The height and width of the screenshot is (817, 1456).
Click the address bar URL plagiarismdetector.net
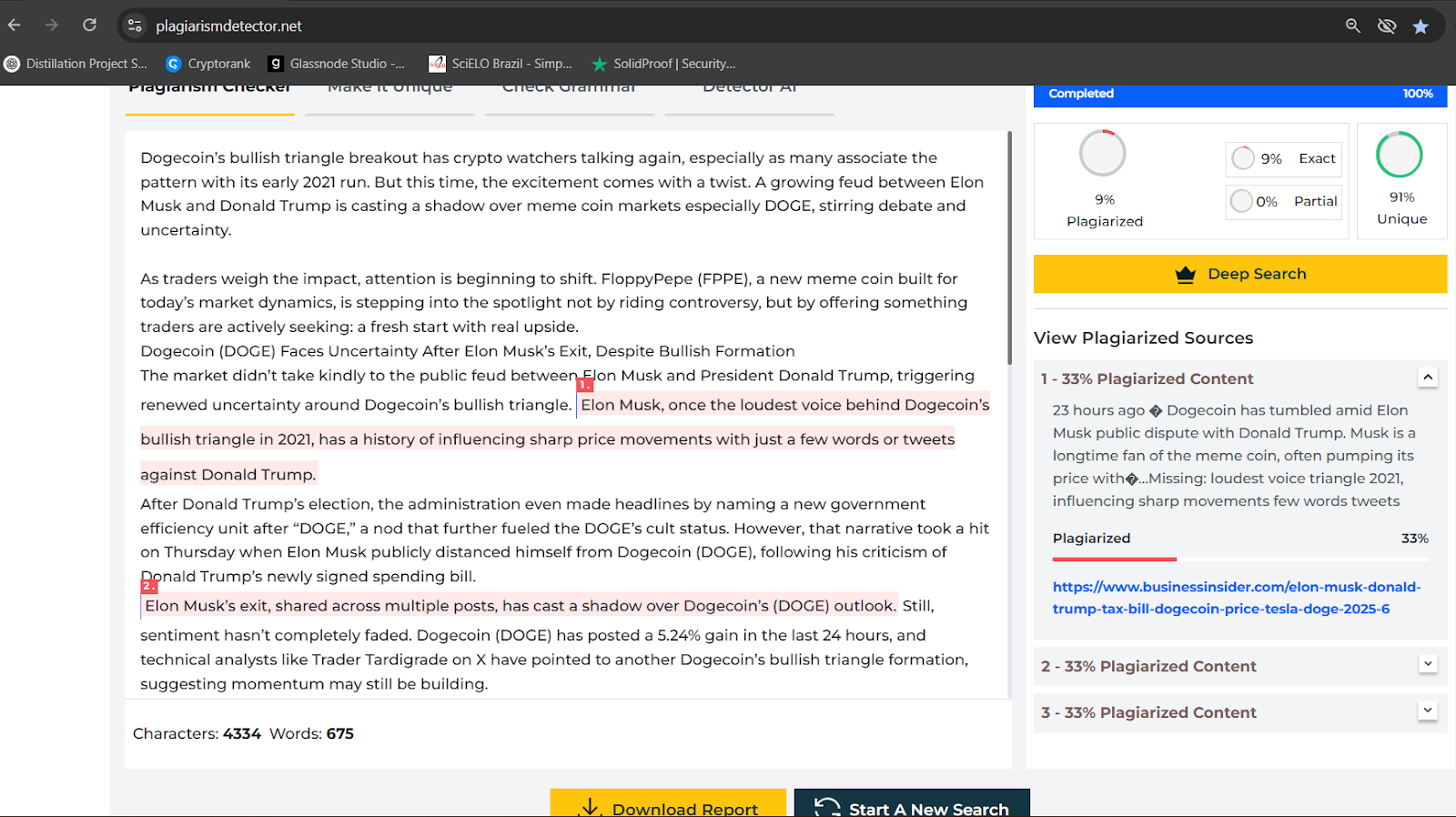click(228, 26)
